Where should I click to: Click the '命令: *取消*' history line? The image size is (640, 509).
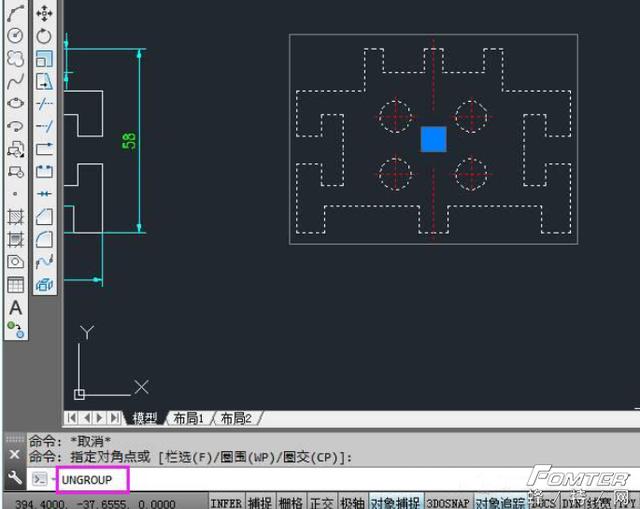click(69, 441)
